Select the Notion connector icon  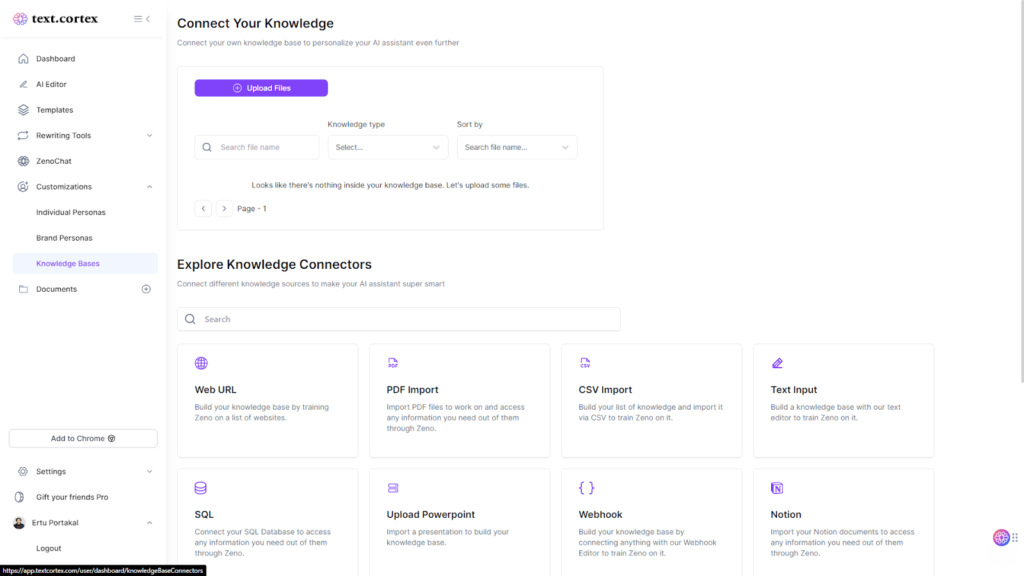(x=776, y=488)
